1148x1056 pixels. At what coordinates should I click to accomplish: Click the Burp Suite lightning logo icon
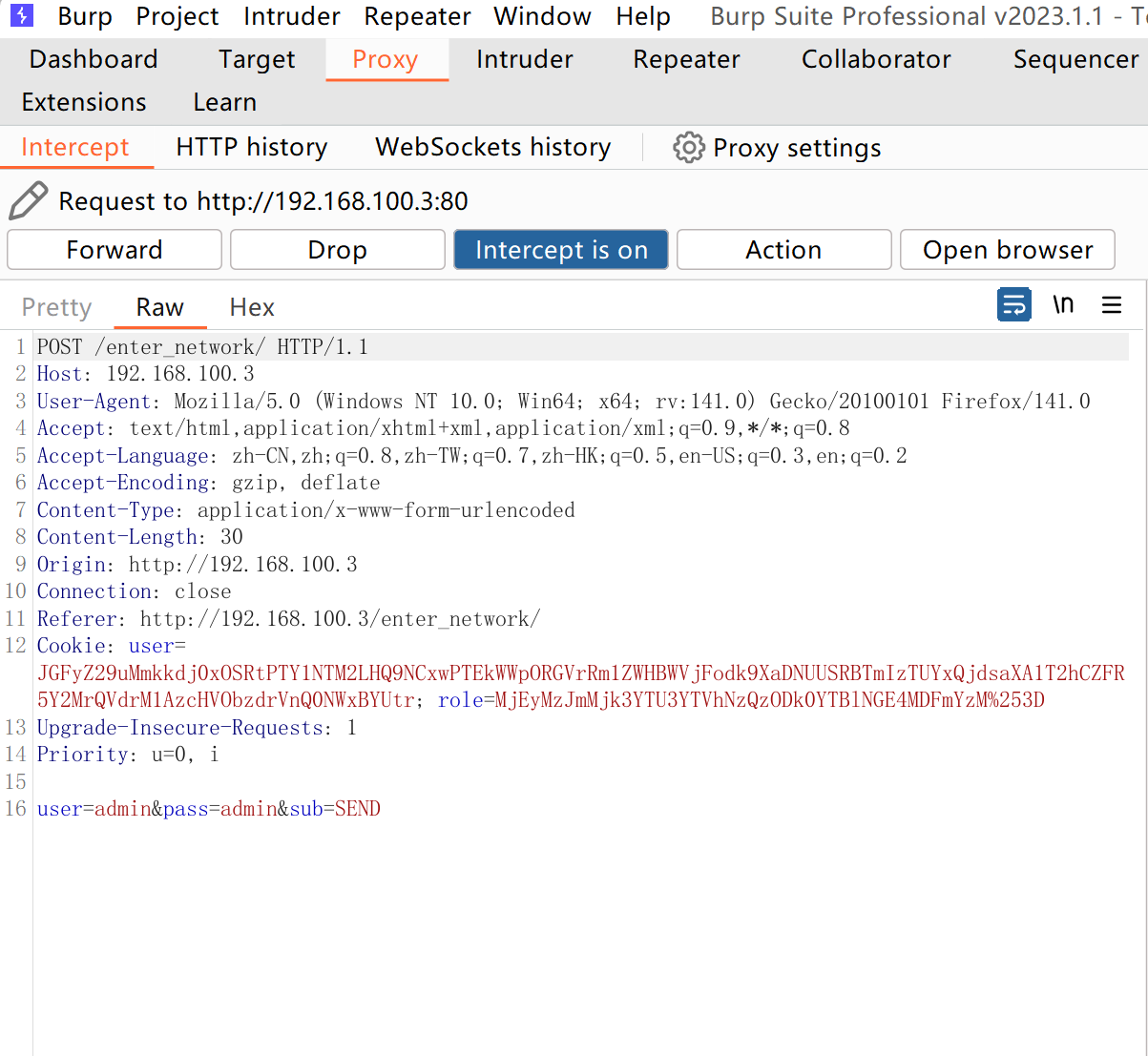22,15
